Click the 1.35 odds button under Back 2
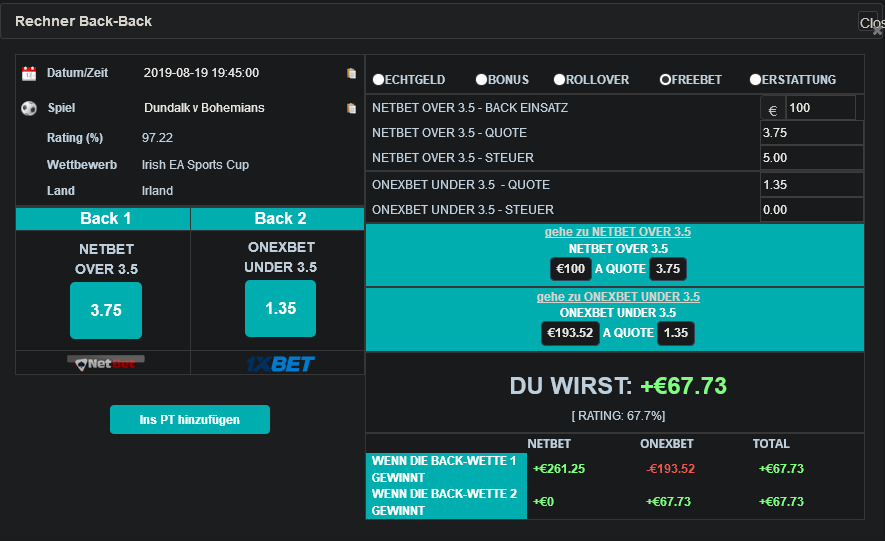The height and width of the screenshot is (541, 885). click(x=281, y=309)
